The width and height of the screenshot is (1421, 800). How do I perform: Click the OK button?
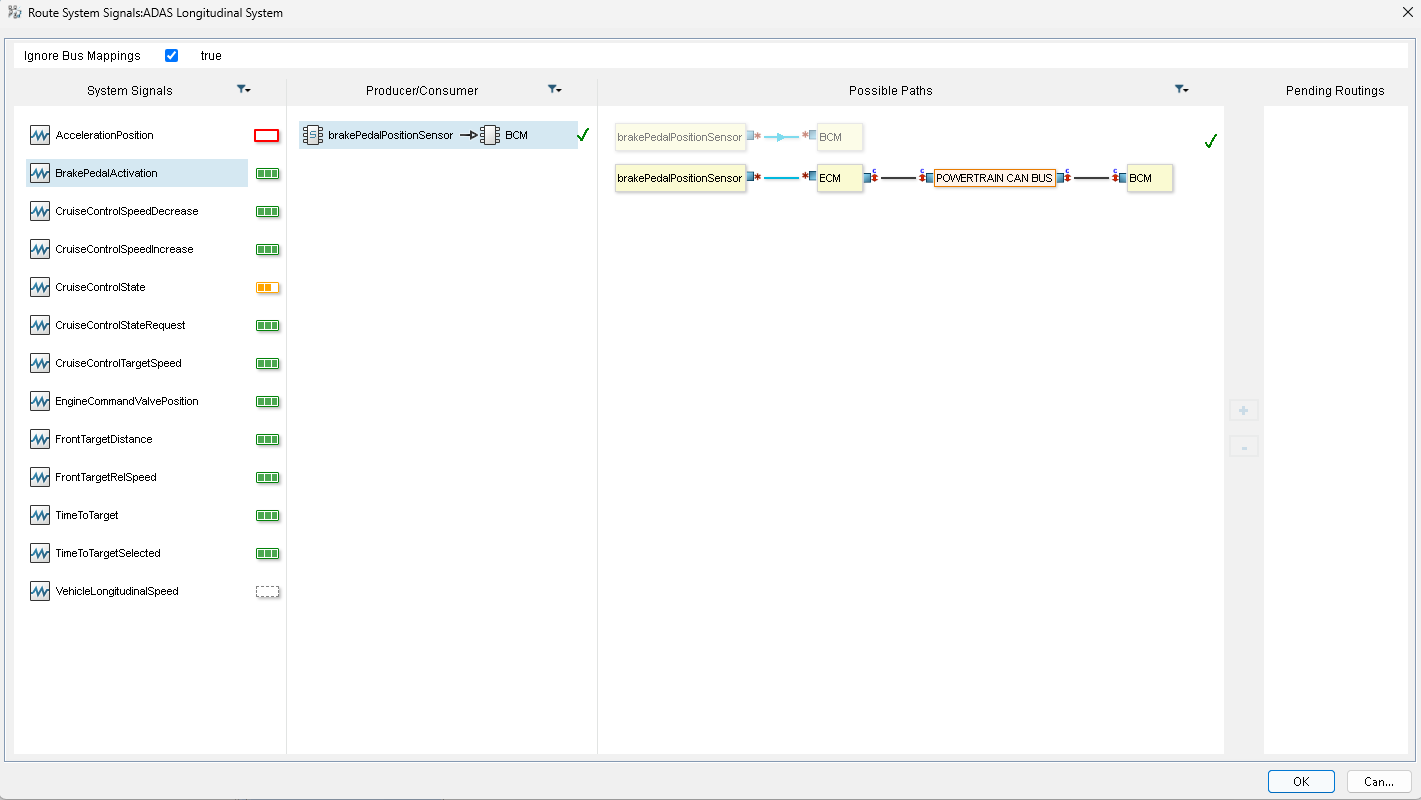click(1300, 782)
